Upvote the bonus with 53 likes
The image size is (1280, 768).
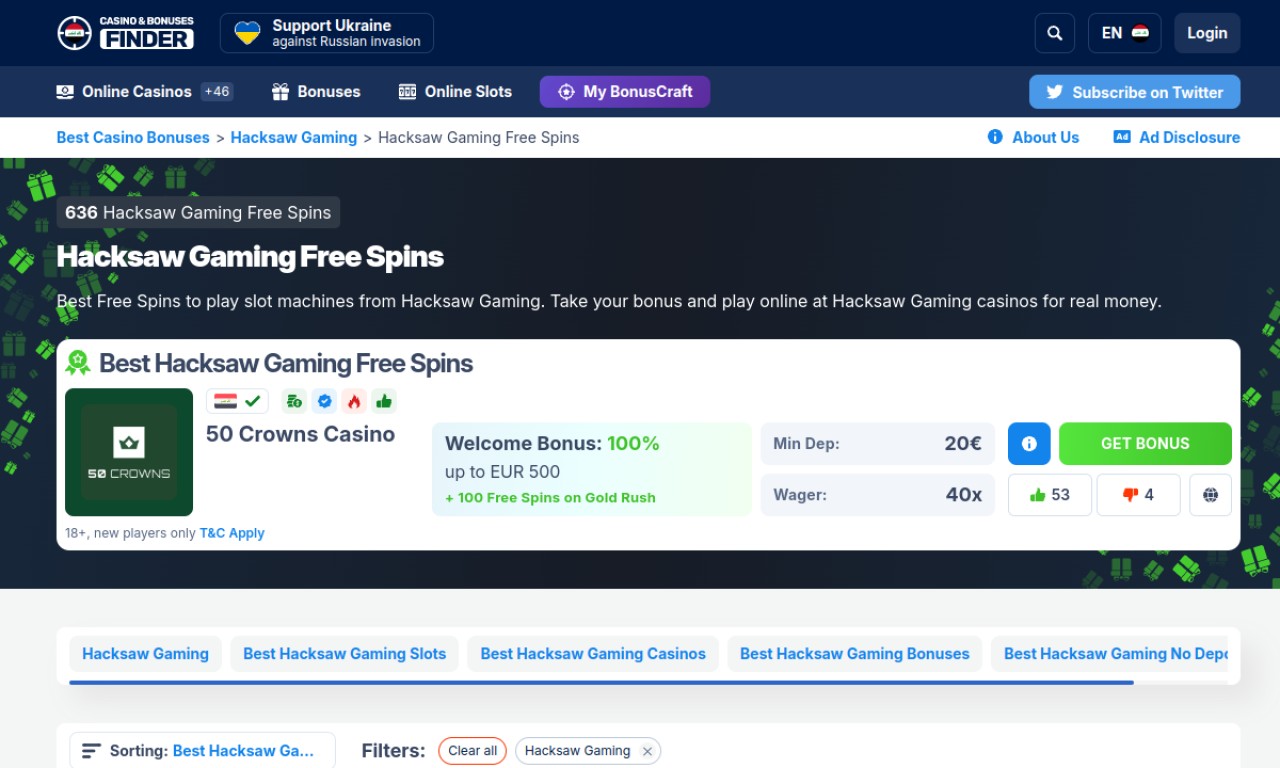coord(1050,495)
